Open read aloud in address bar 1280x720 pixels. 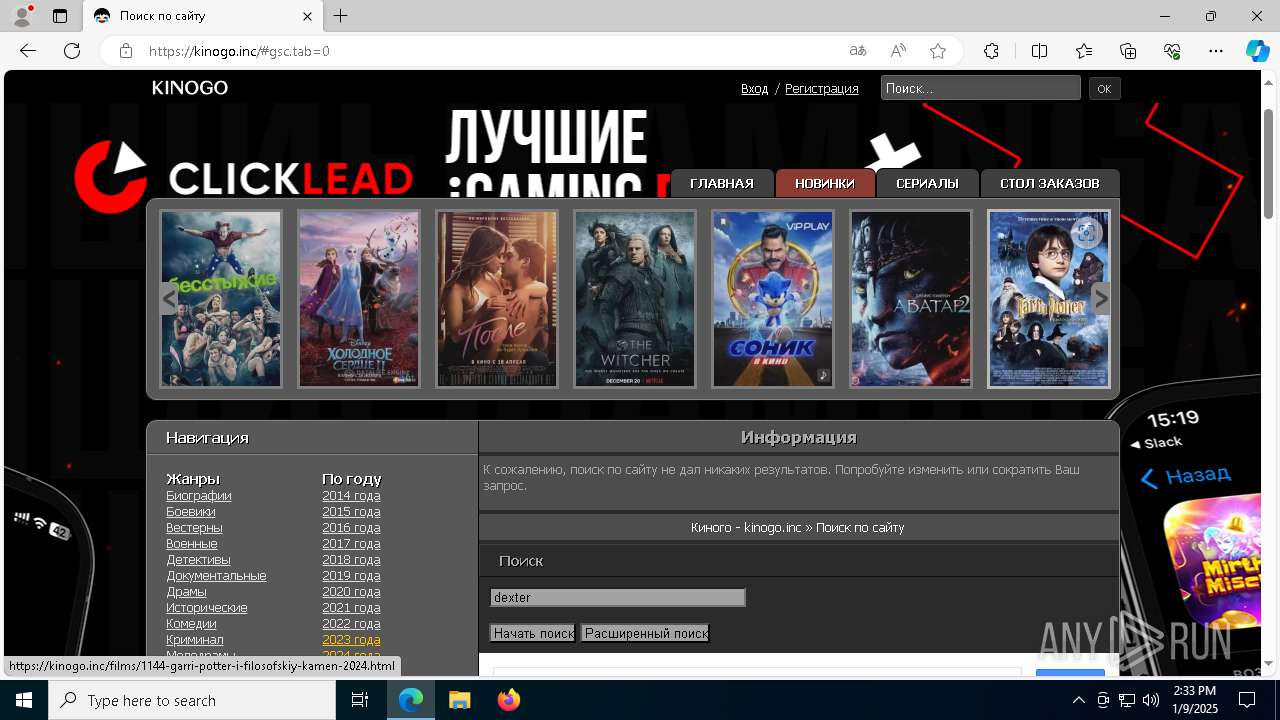(898, 51)
